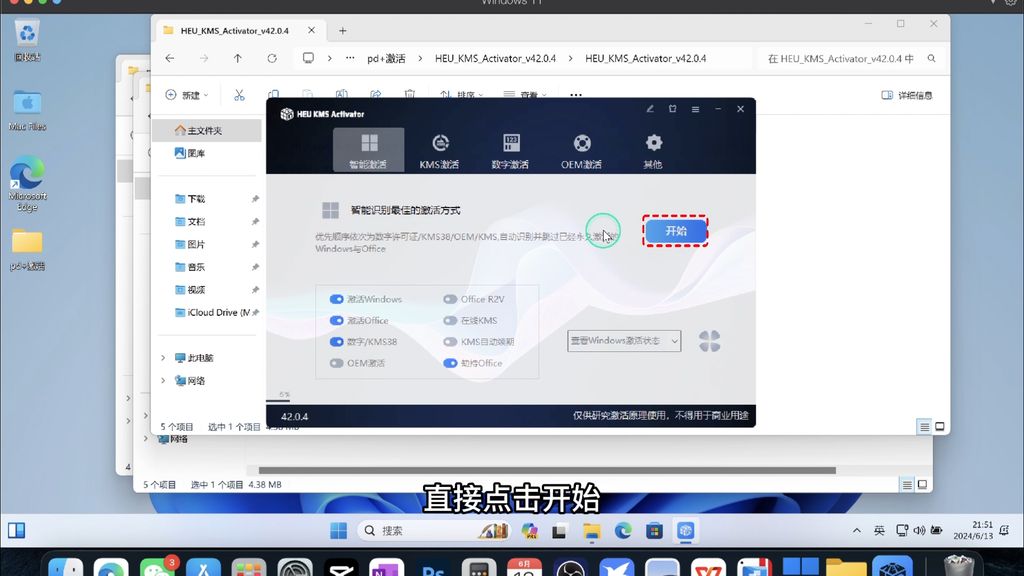Click the Explorer refresh icon
This screenshot has width=1024, height=576.
tap(272, 58)
